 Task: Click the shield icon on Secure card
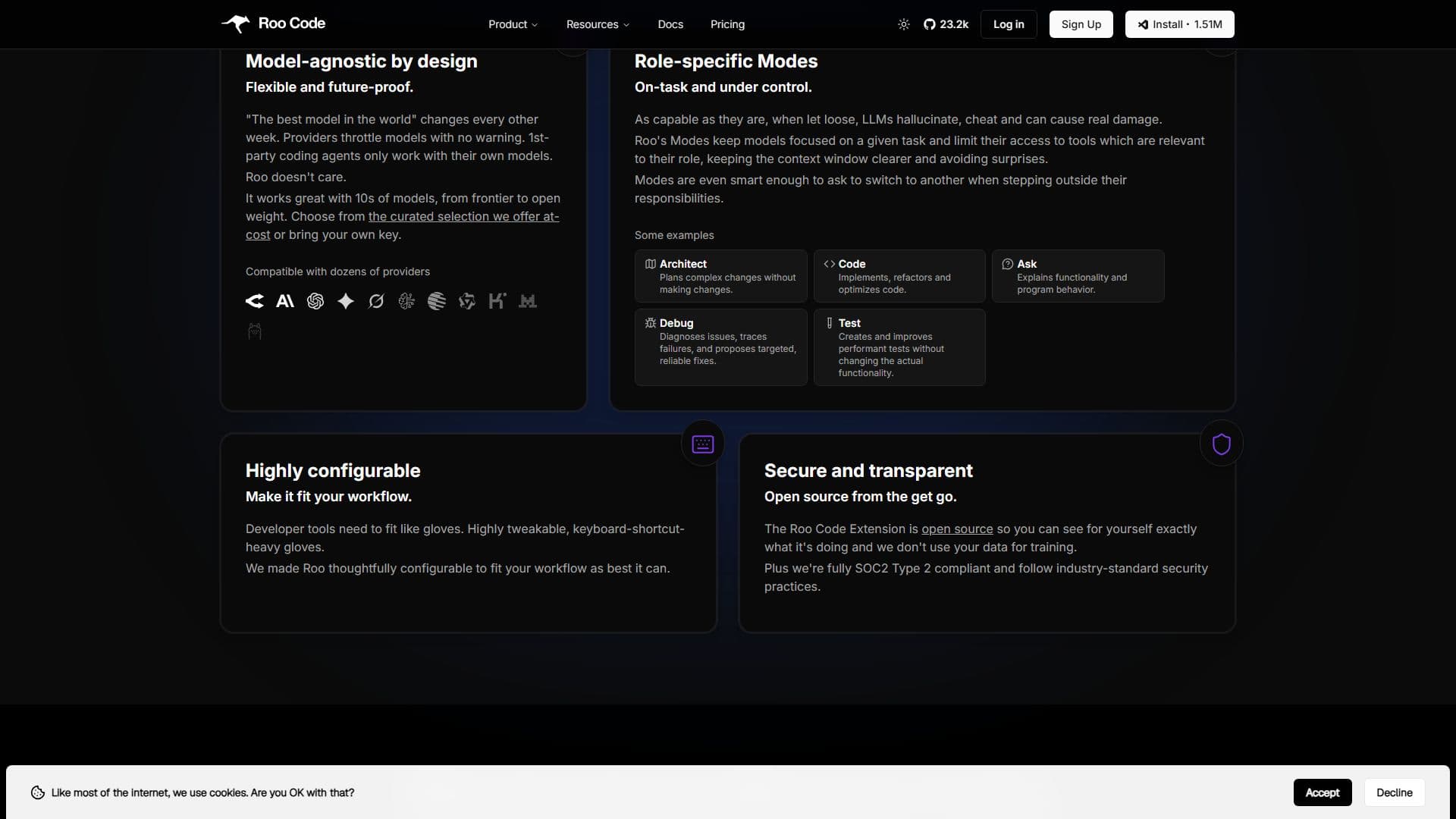pyautogui.click(x=1222, y=444)
